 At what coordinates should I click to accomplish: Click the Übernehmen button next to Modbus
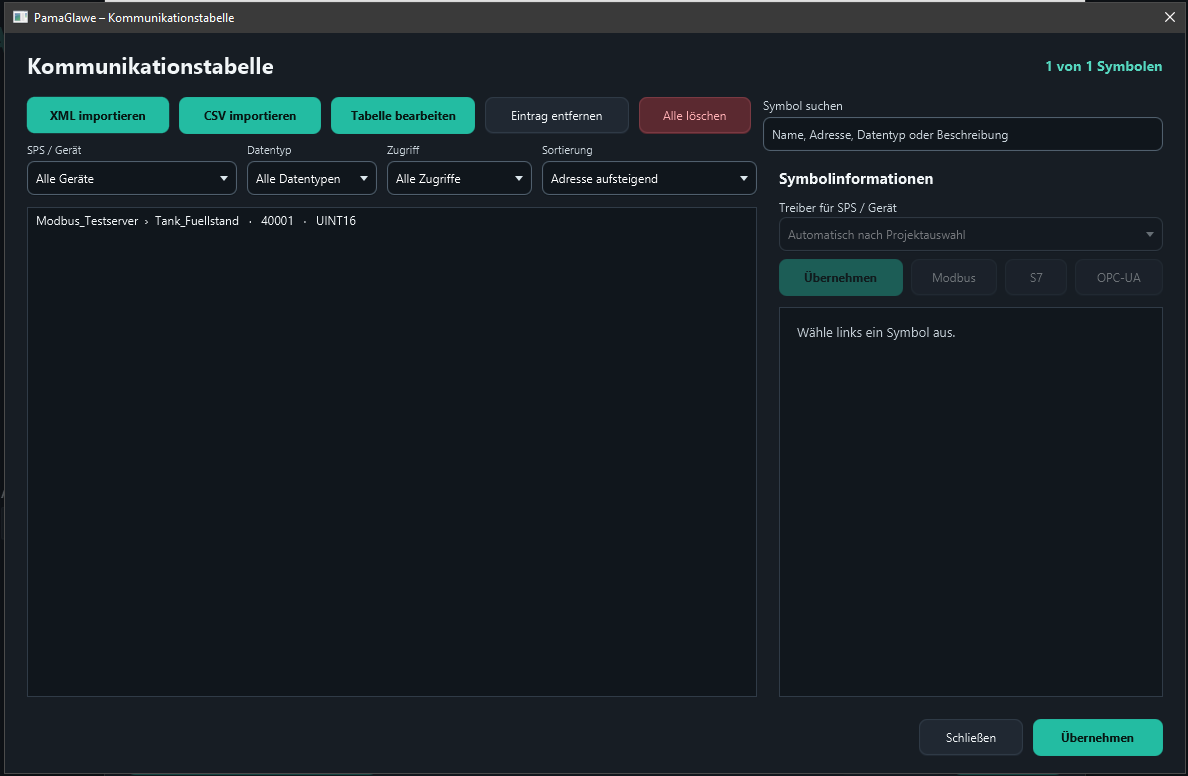coord(841,277)
